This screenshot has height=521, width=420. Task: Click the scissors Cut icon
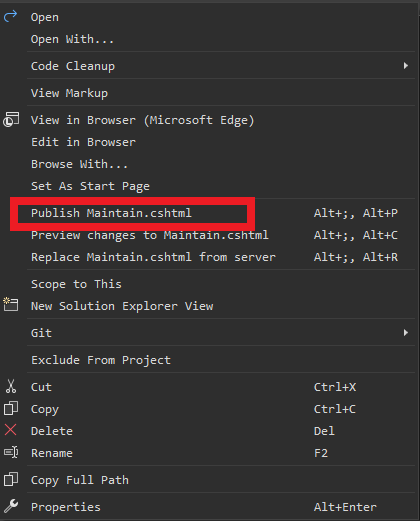[11, 387]
